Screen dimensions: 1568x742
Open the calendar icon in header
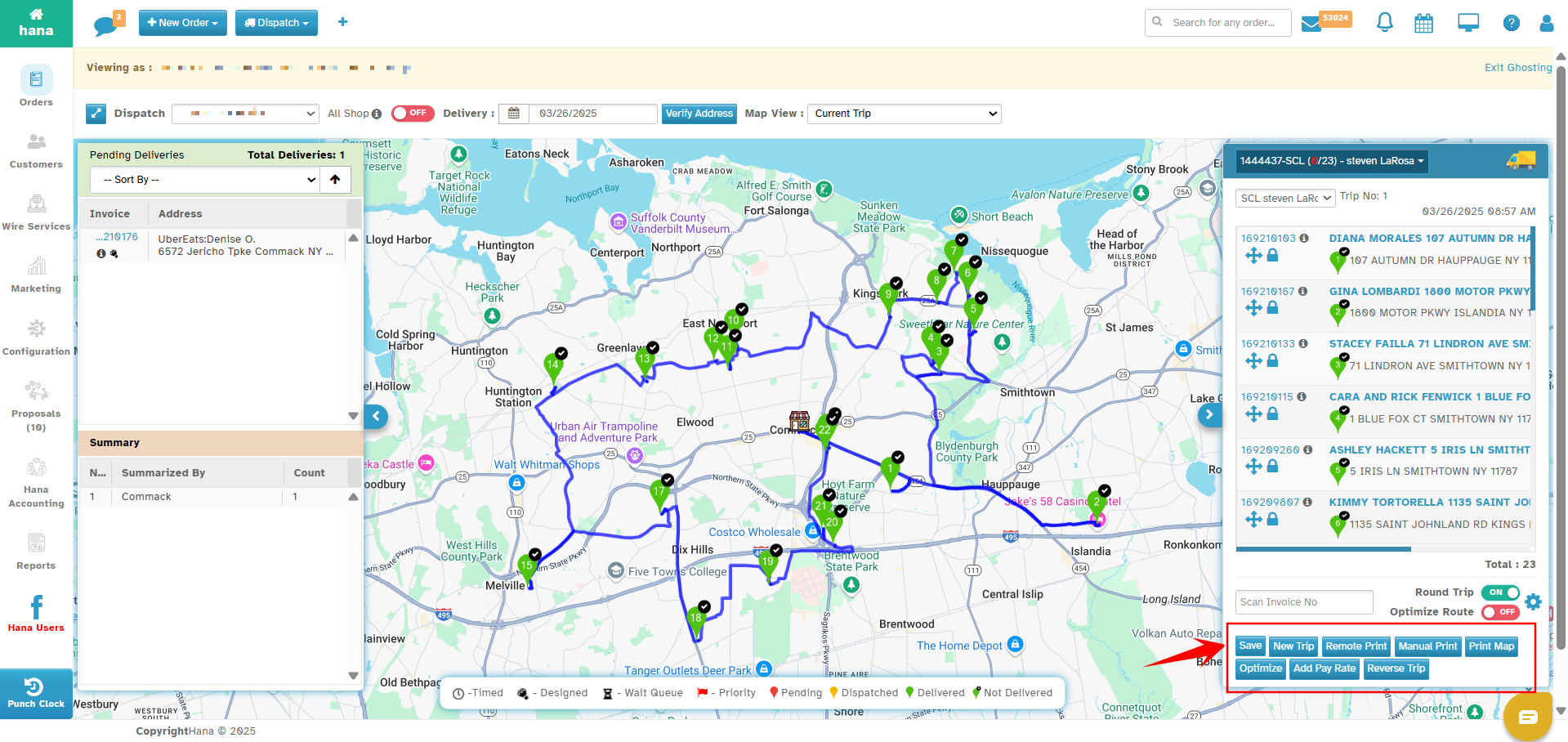pos(1423,23)
